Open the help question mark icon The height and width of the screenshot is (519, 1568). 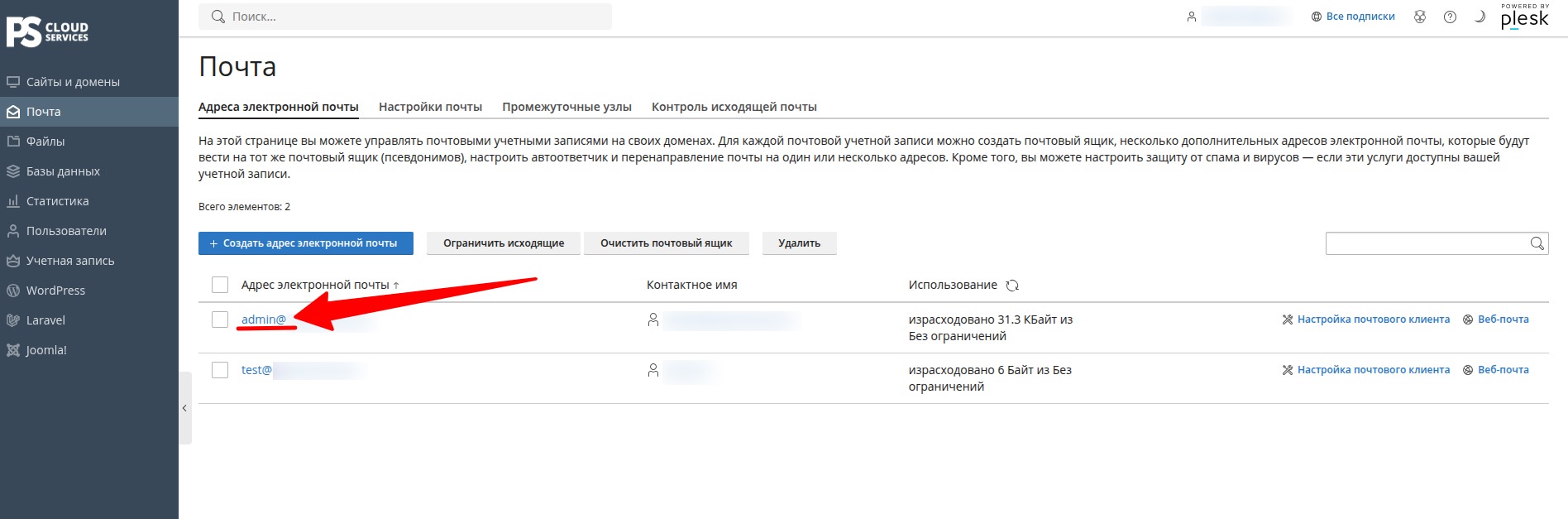[x=1450, y=17]
